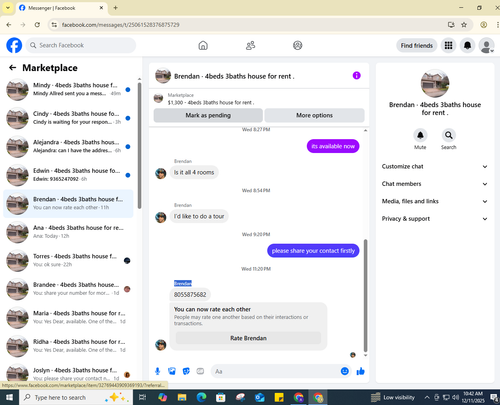Open the tab search dropdown arrow

[x=8, y=8]
